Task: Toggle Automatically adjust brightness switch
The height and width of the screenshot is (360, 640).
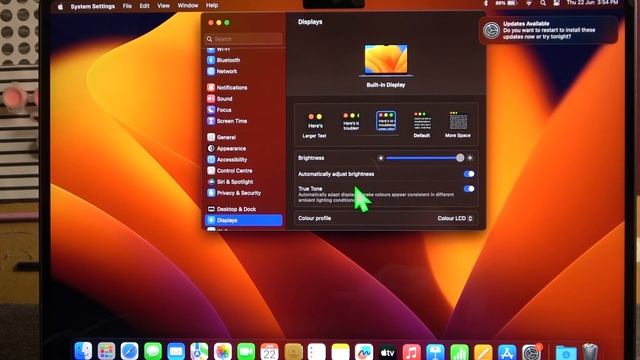Action: click(x=469, y=174)
